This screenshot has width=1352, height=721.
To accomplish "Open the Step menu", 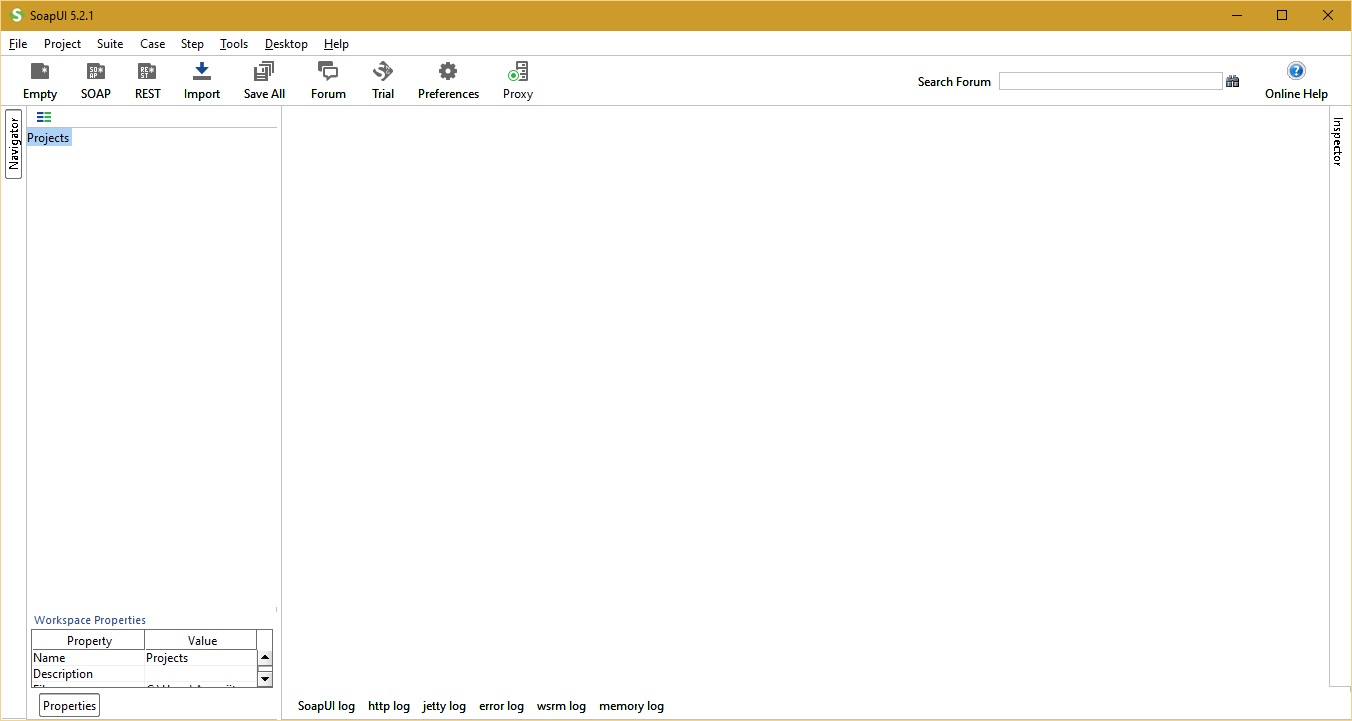I will point(192,44).
